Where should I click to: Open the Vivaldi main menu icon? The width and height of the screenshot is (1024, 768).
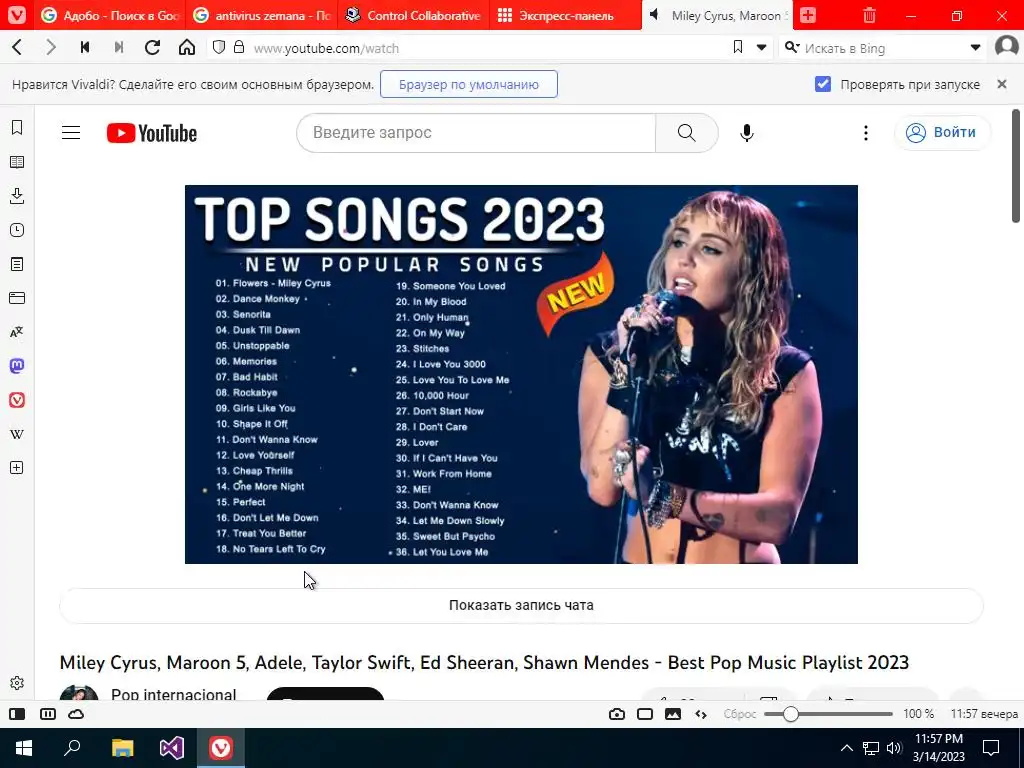coord(16,14)
